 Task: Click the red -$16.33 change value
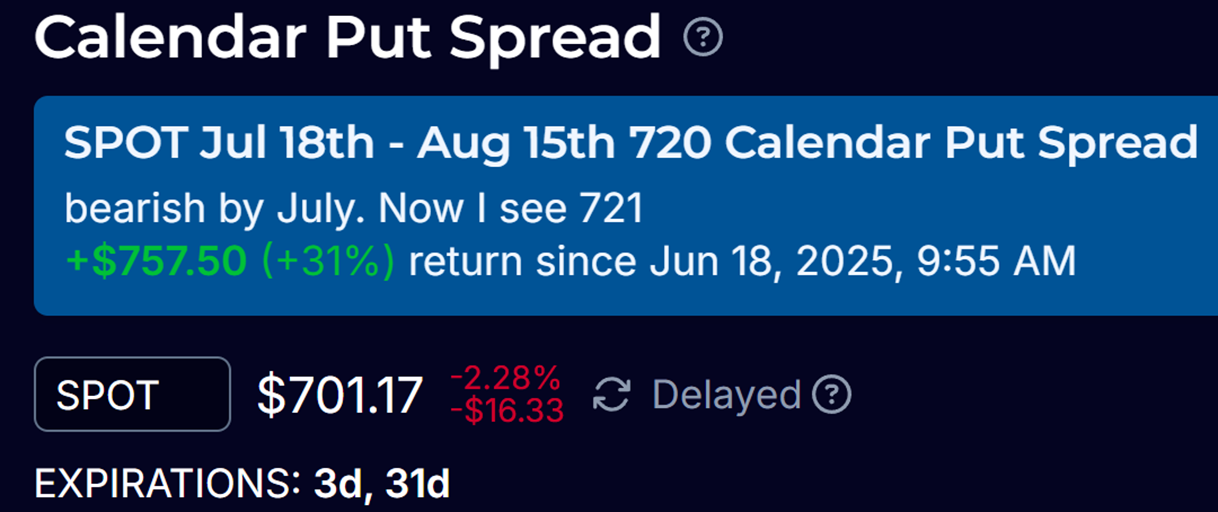(507, 410)
